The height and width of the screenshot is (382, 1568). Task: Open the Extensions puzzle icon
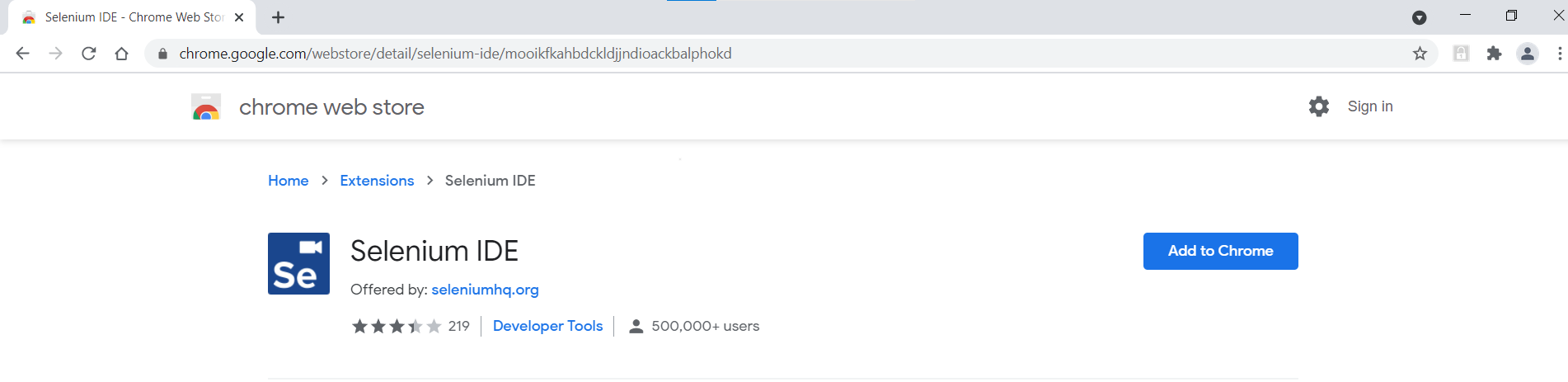(x=1494, y=54)
